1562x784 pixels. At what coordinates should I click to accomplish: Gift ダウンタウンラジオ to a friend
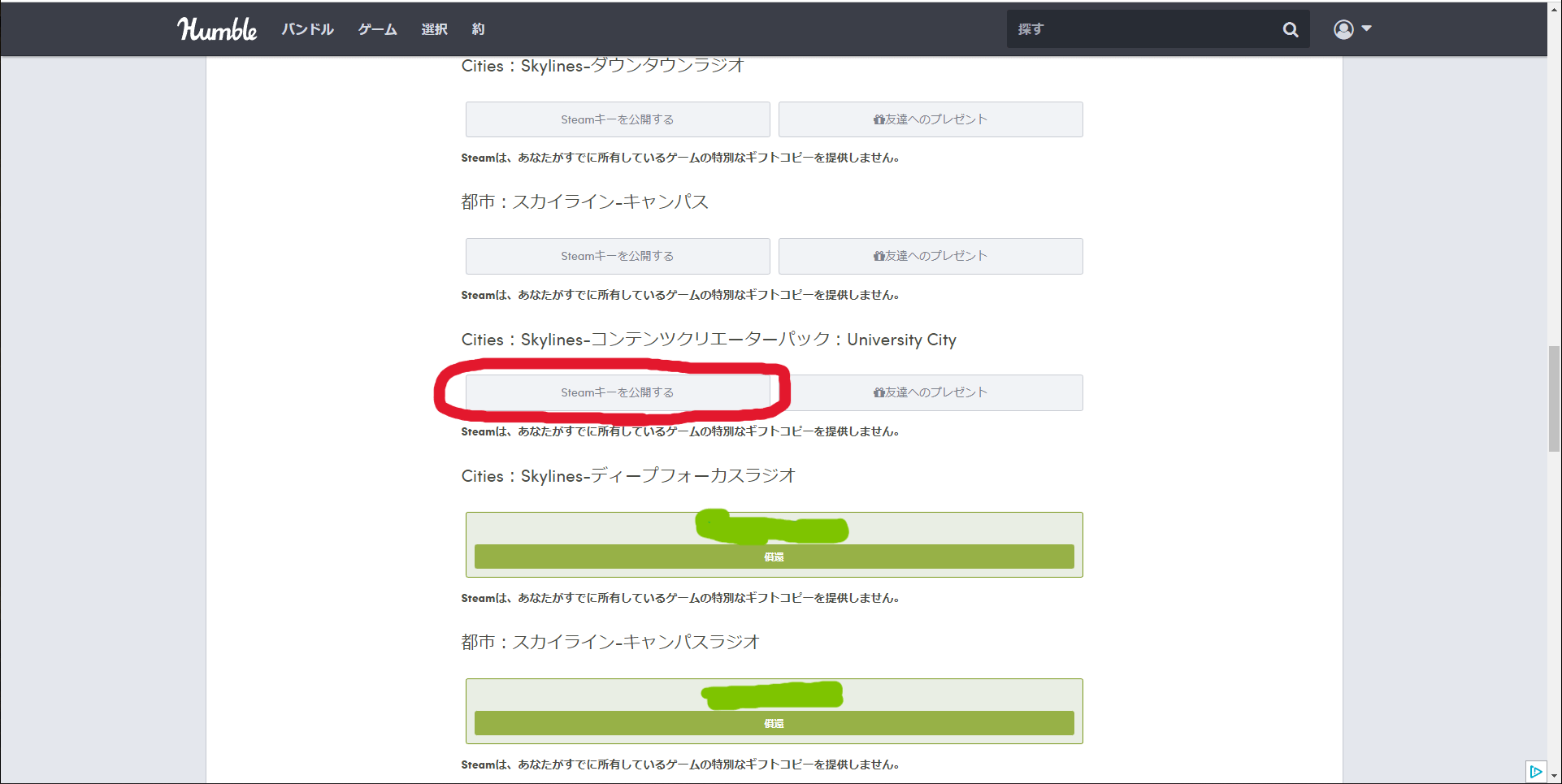coord(931,119)
